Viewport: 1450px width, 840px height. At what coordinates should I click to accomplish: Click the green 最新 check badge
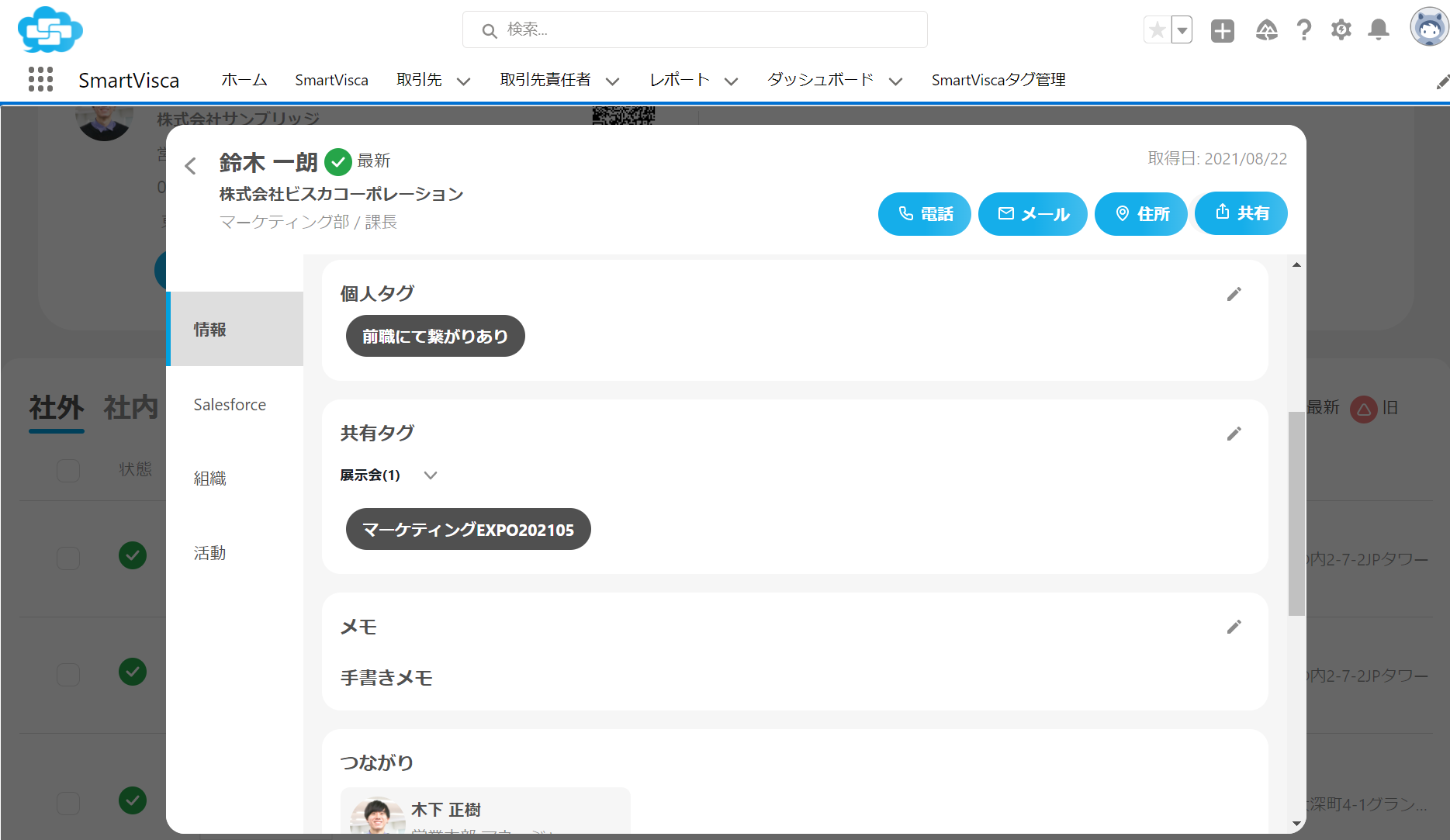[x=338, y=162]
